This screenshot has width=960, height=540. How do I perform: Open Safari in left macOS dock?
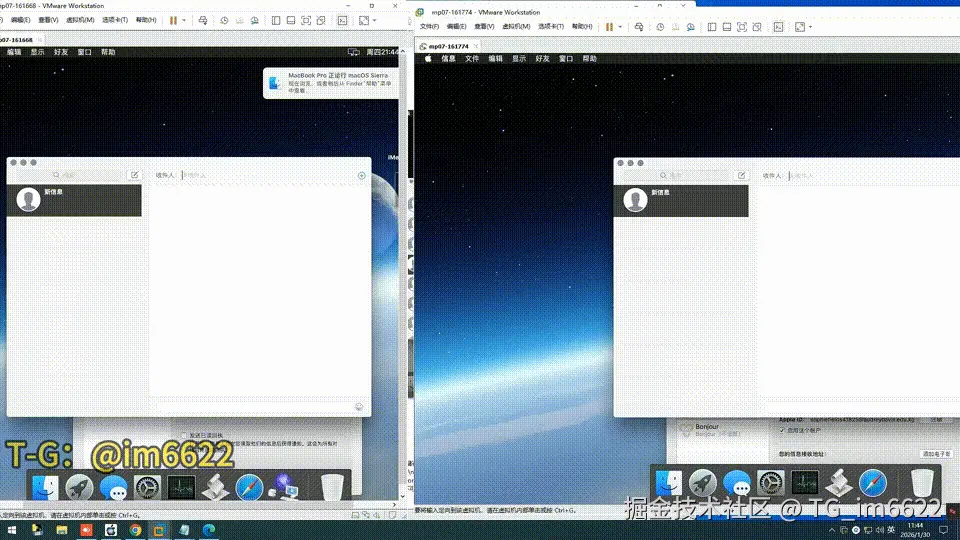(249, 487)
